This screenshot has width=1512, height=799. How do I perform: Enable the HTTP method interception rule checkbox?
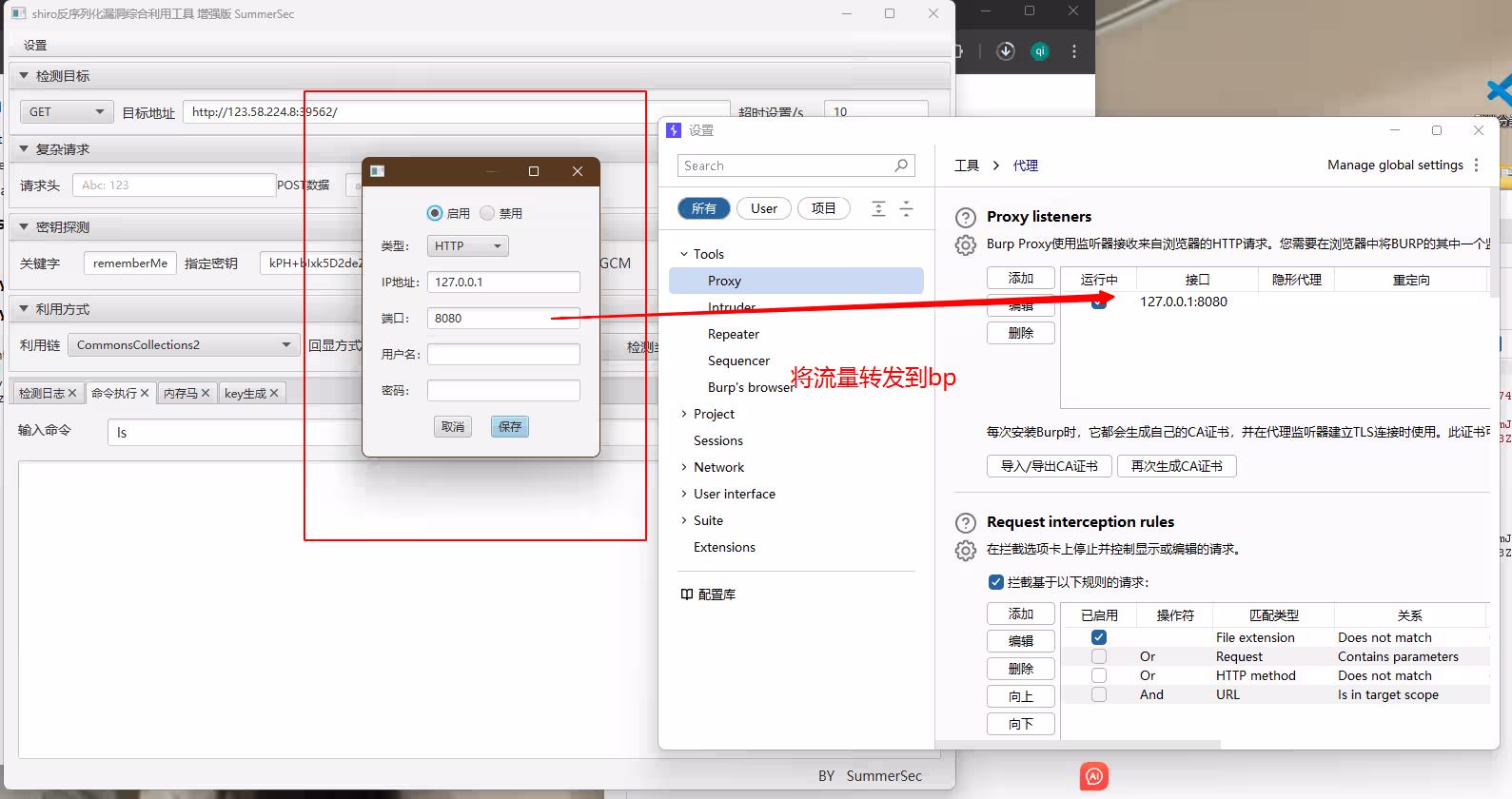coord(1098,675)
